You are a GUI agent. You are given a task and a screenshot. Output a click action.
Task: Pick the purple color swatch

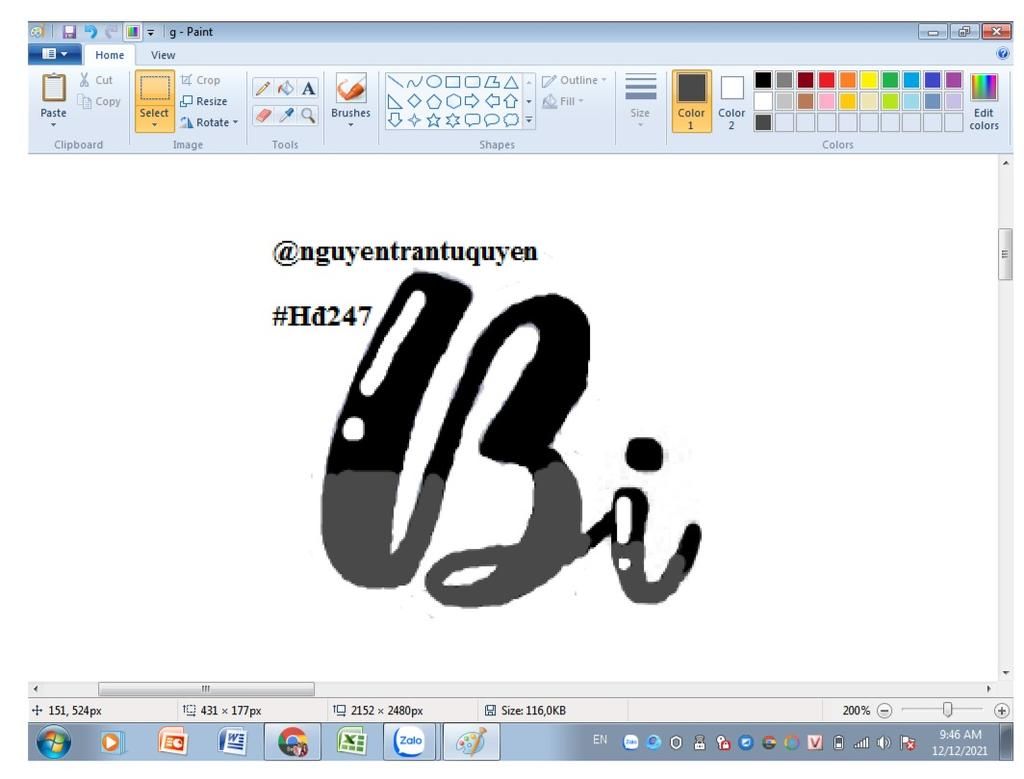coord(953,80)
